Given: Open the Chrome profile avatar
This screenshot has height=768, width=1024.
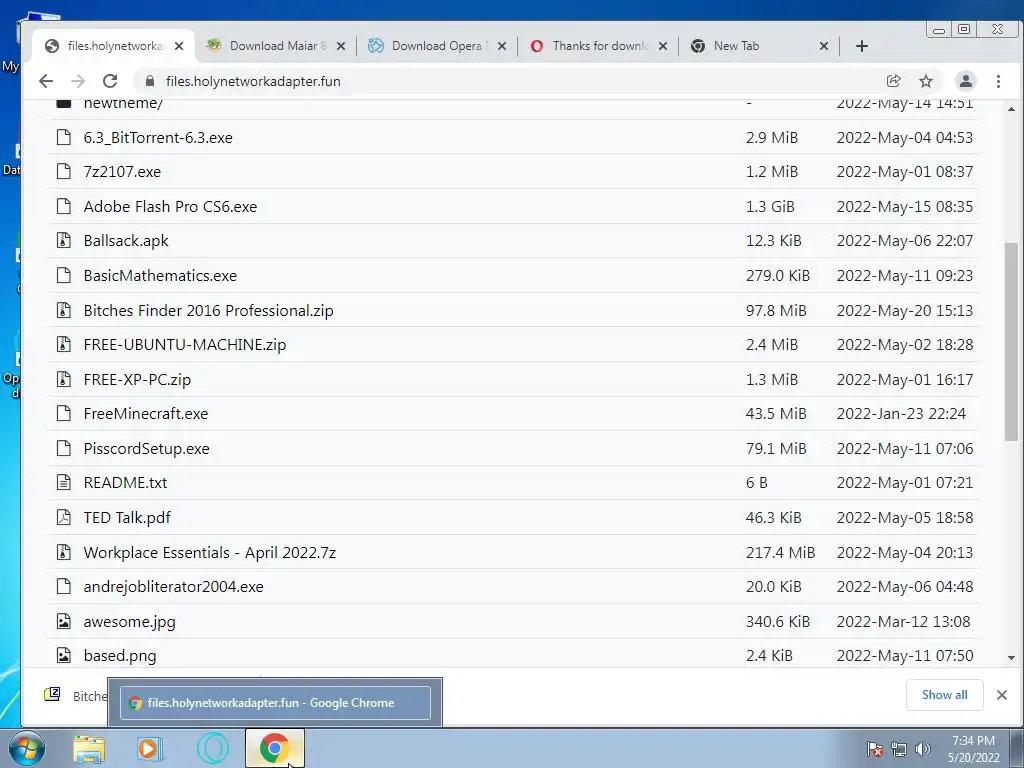Looking at the screenshot, I should pyautogui.click(x=965, y=81).
